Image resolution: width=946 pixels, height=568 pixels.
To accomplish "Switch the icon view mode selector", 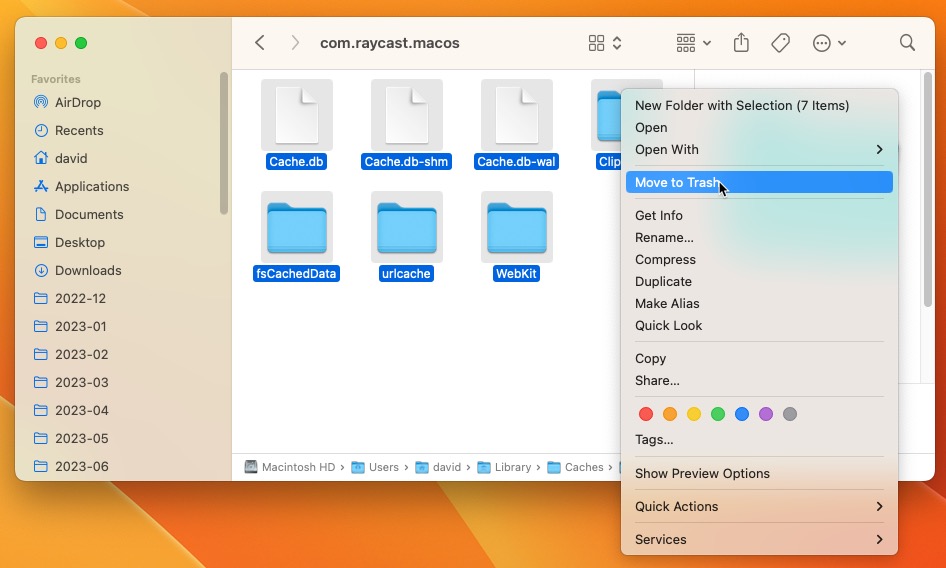I will click(x=605, y=43).
